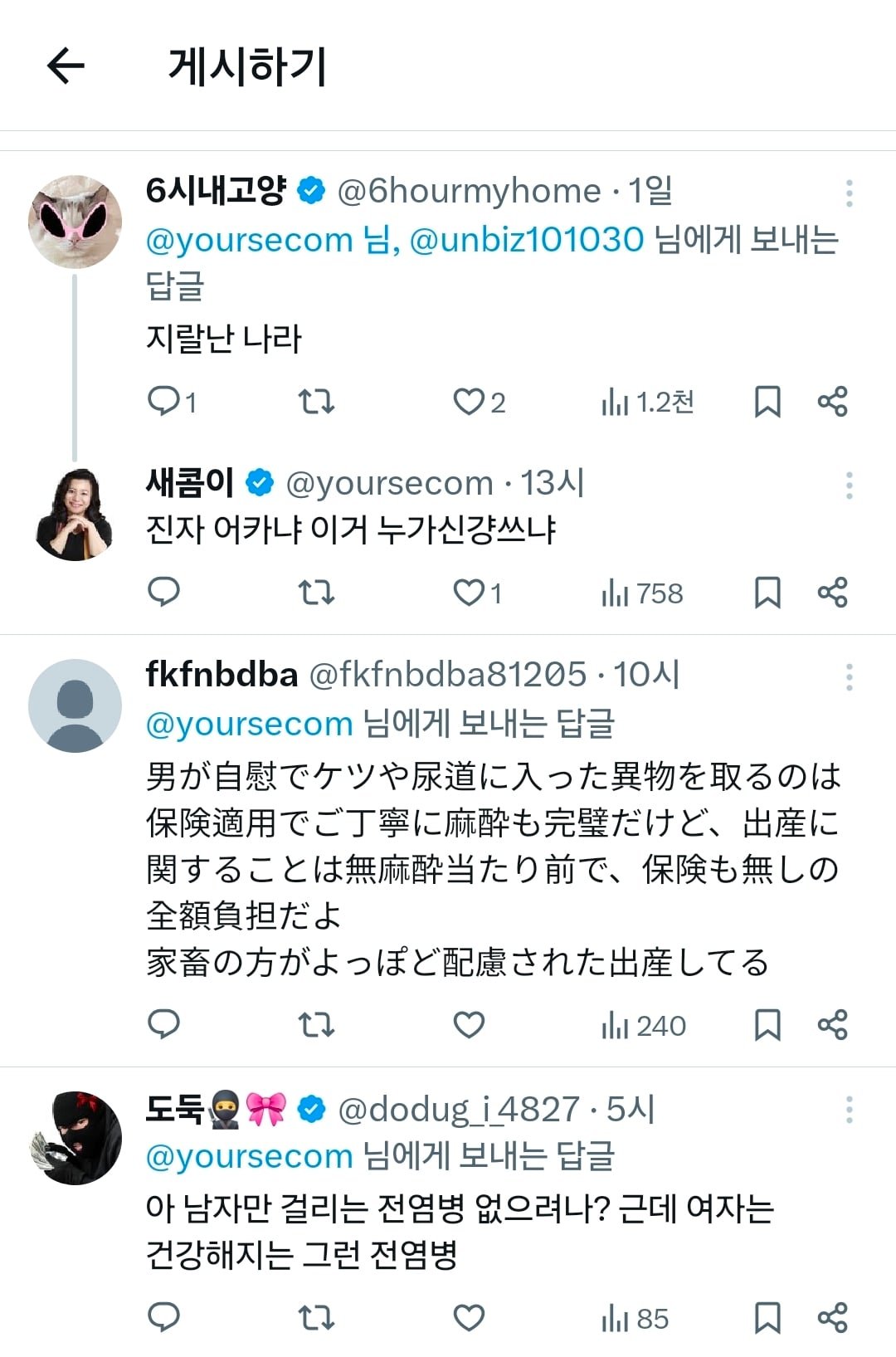The height and width of the screenshot is (1357, 896).
Task: Share 6시내고양's post
Action: [x=832, y=402]
